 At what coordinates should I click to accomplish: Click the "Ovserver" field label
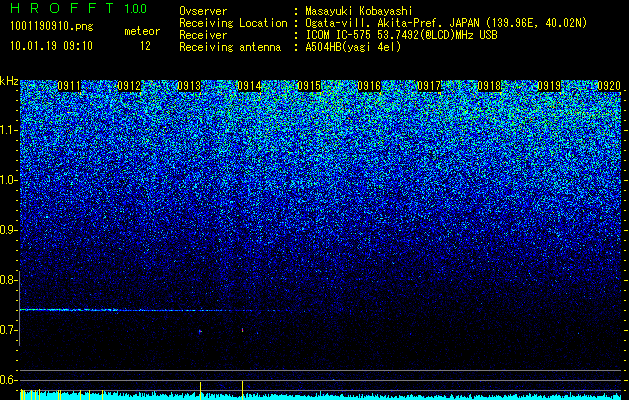[203, 11]
